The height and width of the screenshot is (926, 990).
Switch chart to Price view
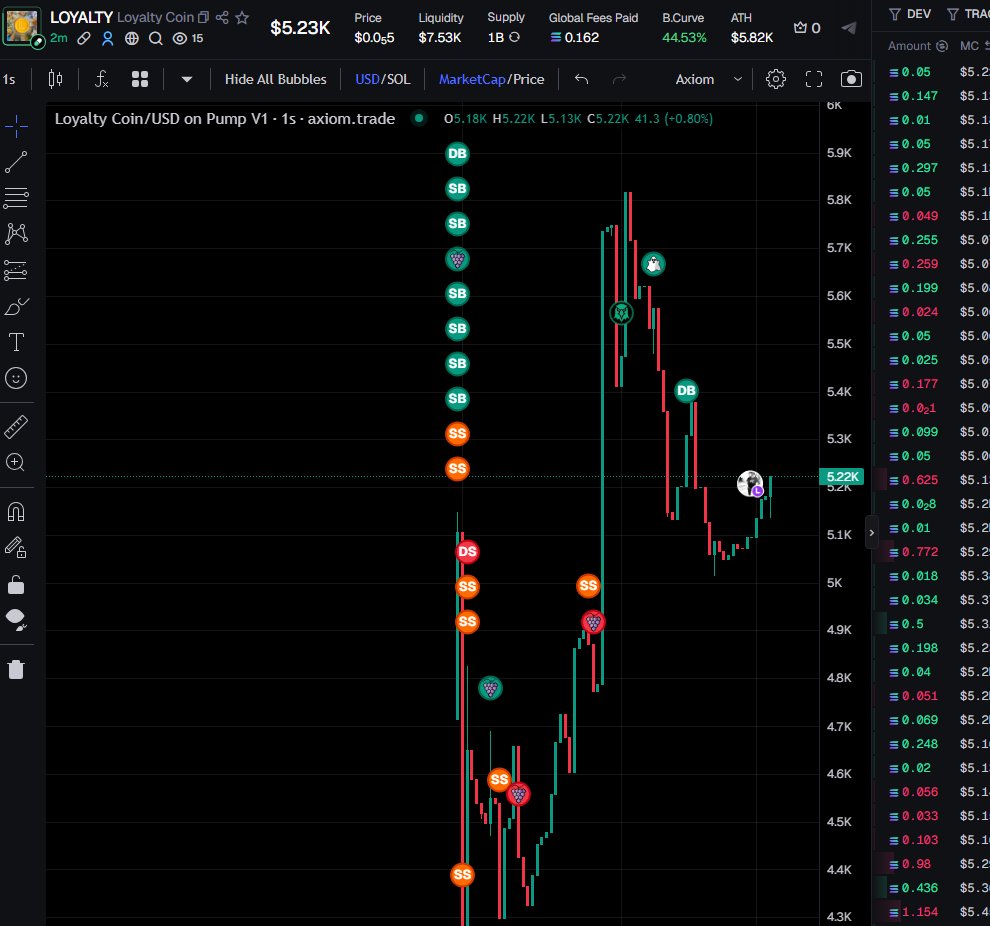pyautogui.click(x=528, y=79)
